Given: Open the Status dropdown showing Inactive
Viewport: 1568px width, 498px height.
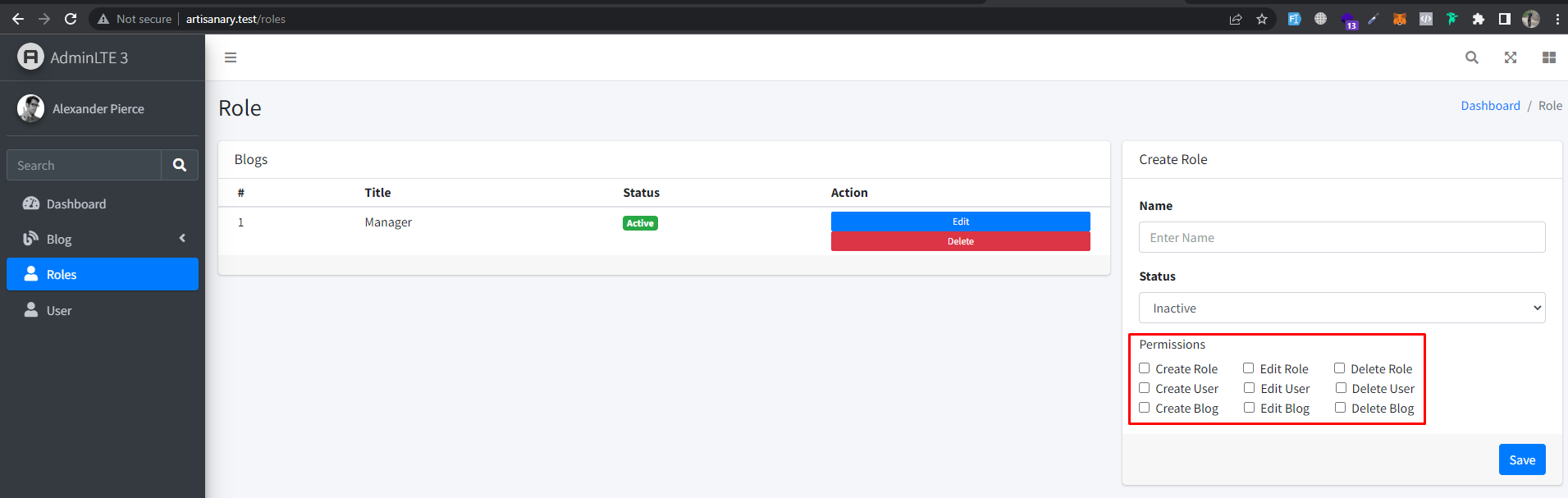Looking at the screenshot, I should click(1342, 308).
